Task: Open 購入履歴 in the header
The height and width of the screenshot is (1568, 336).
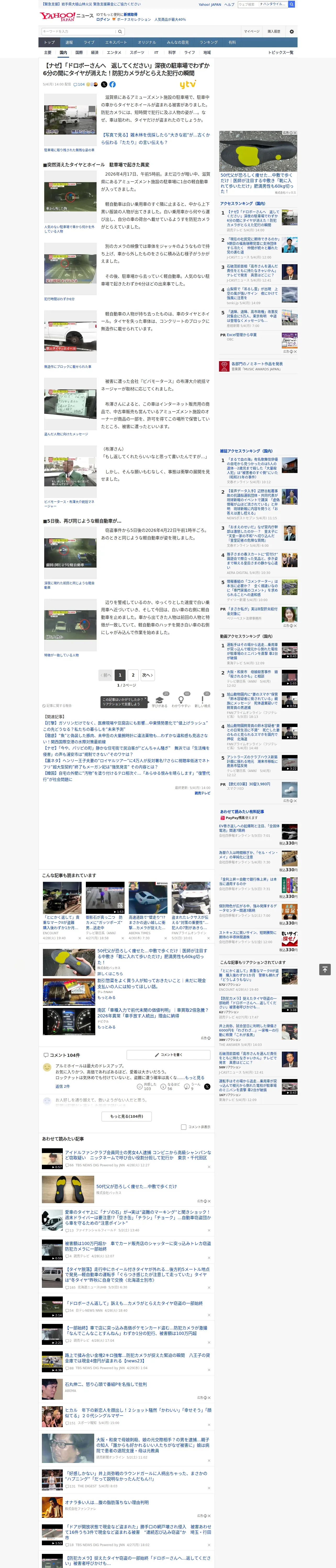Action: point(274,32)
